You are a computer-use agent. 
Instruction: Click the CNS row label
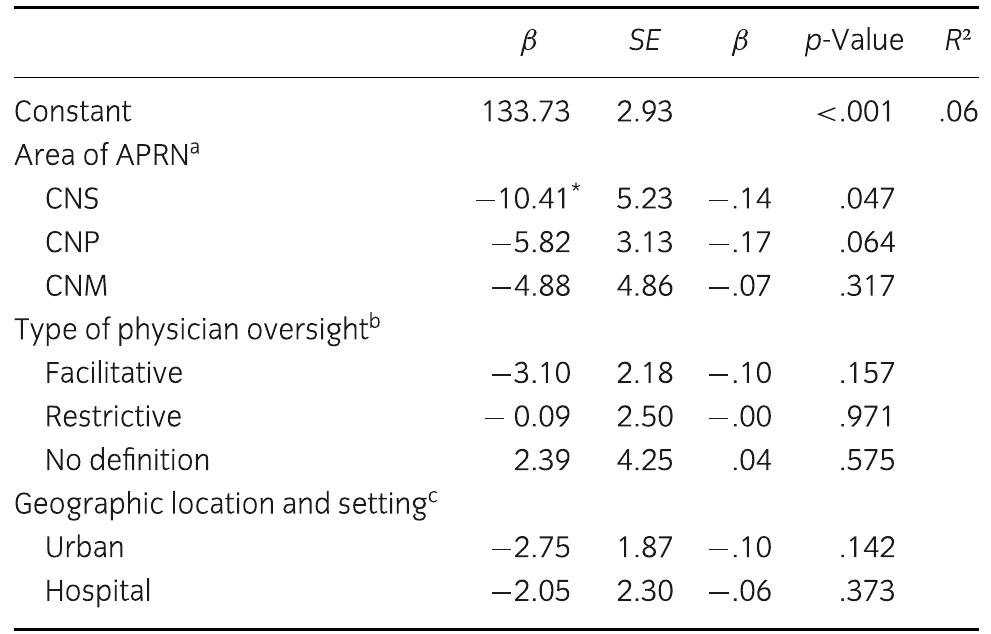tap(72, 198)
